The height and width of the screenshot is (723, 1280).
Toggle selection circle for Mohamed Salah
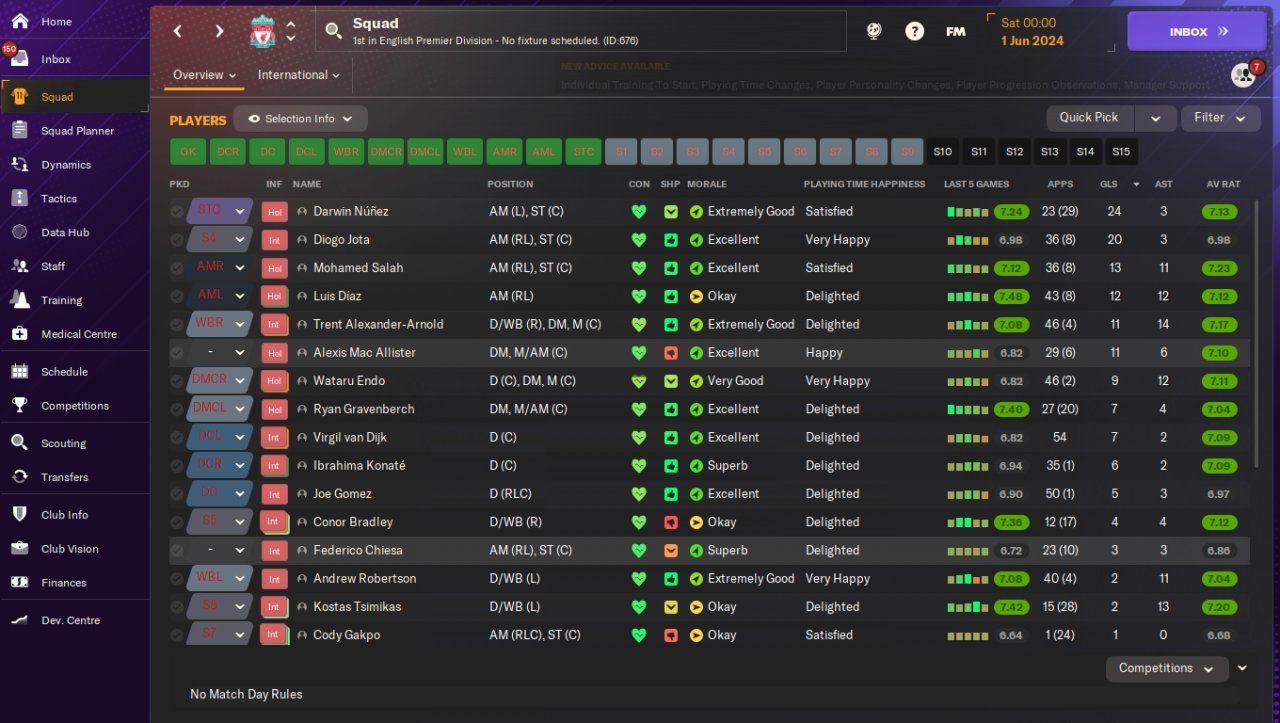pyautogui.click(x=177, y=268)
